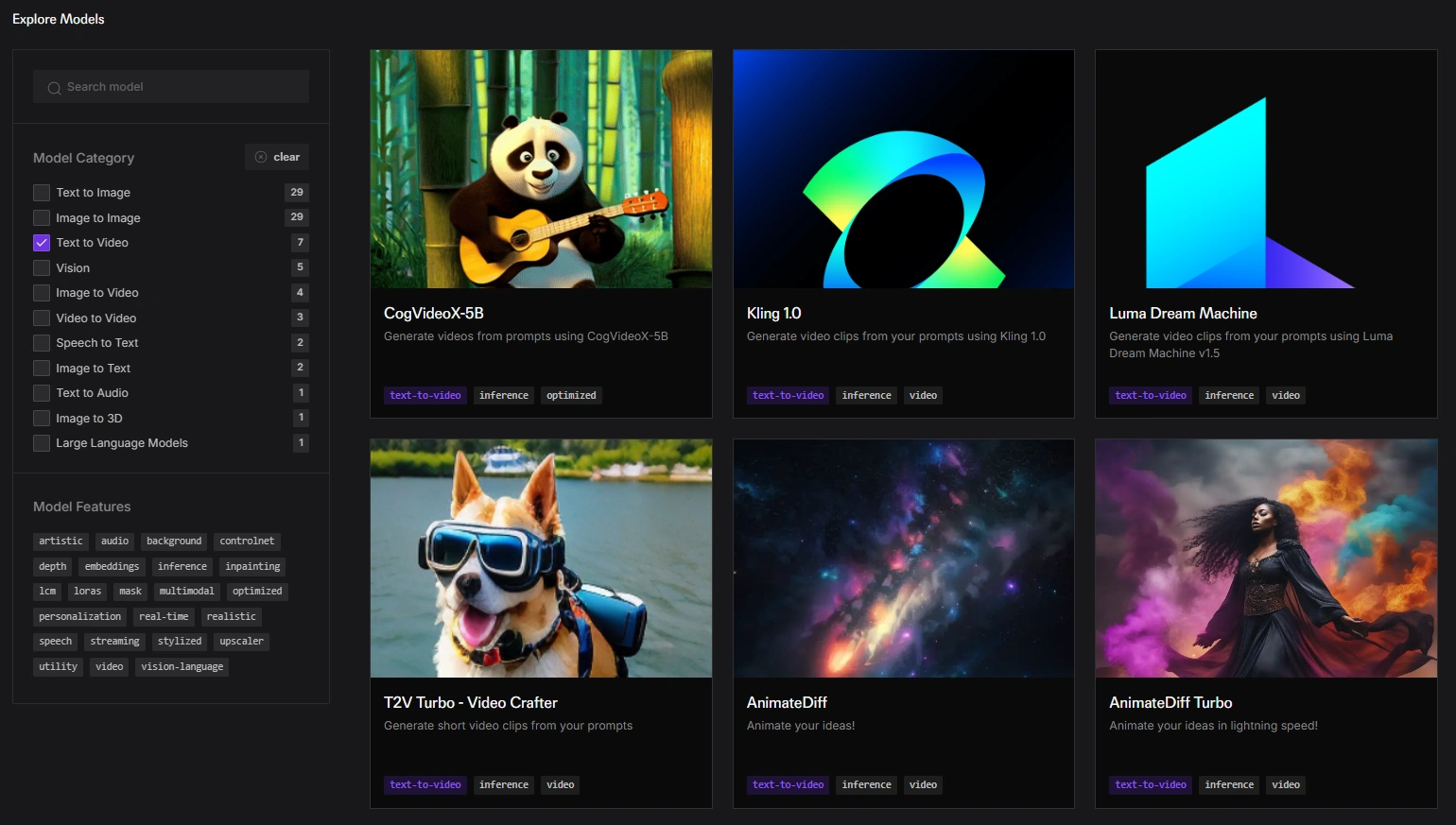
Task: Check the Large Language Models checkbox
Action: (42, 443)
